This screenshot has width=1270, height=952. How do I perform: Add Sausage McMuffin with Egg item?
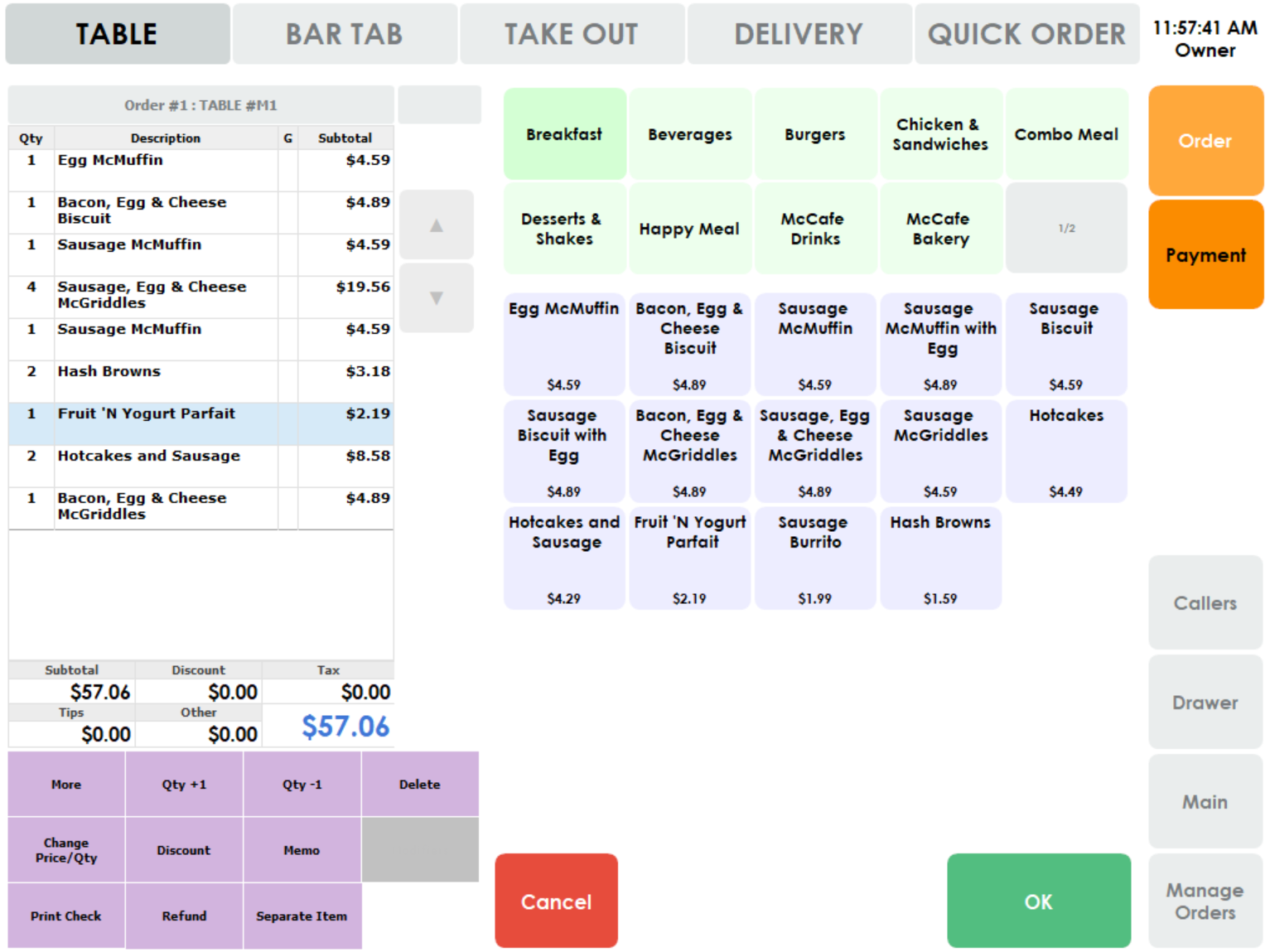point(940,344)
